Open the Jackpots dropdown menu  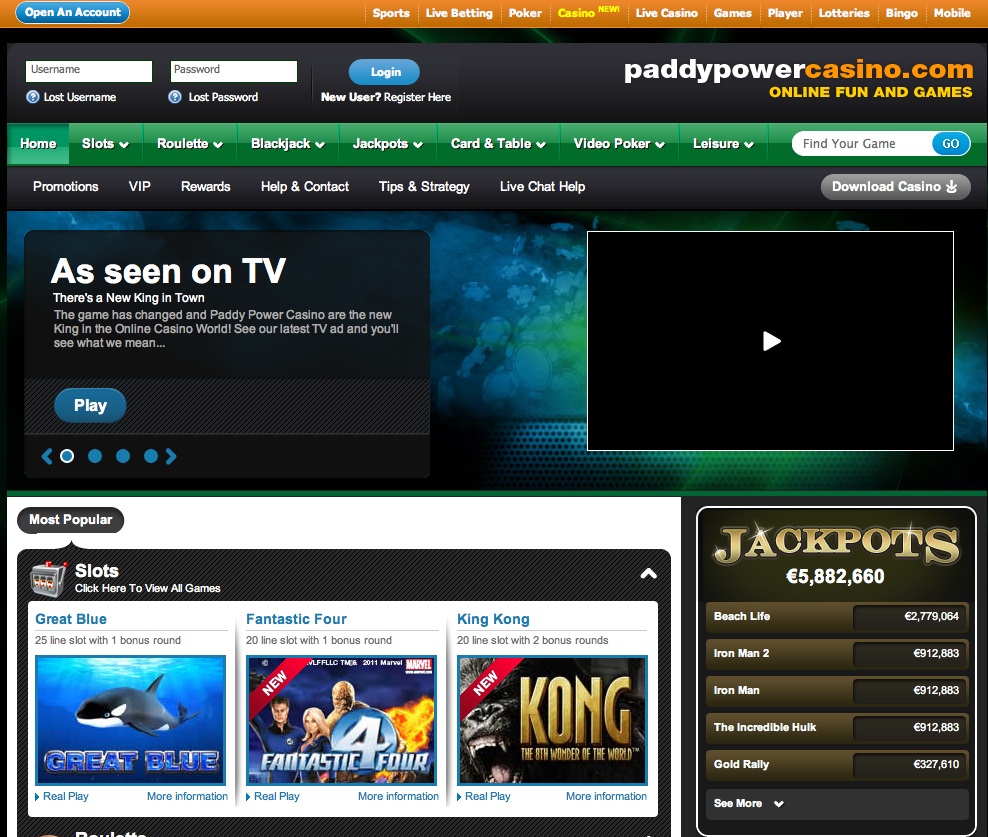pyautogui.click(x=388, y=144)
